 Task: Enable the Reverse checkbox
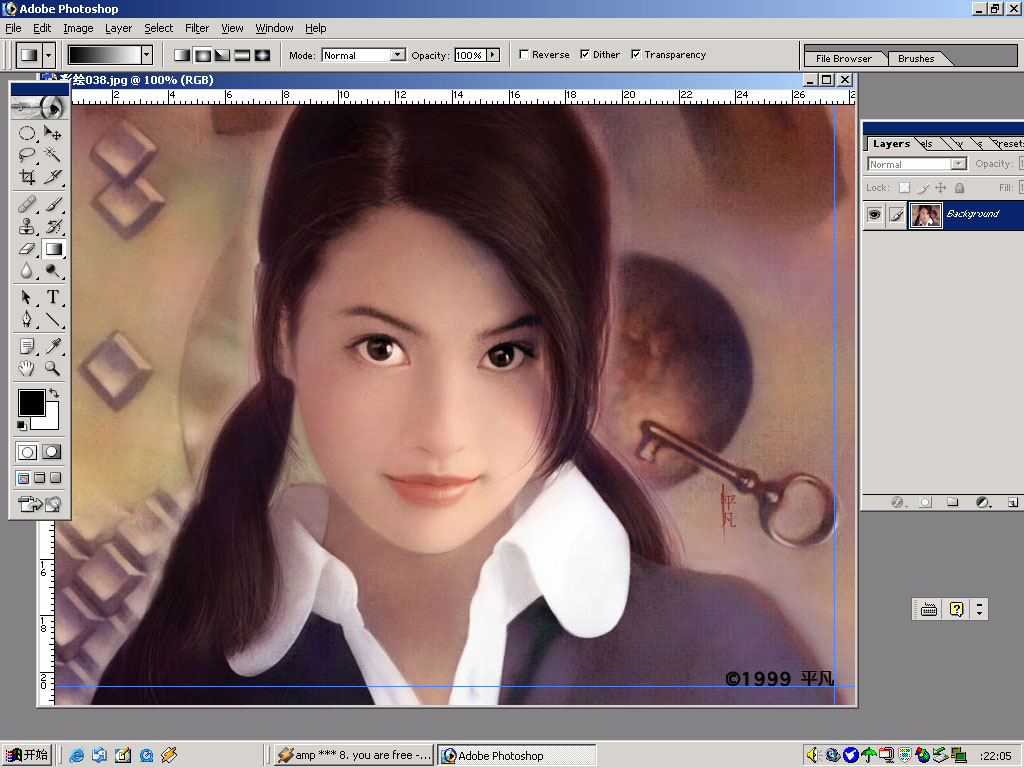tap(524, 55)
